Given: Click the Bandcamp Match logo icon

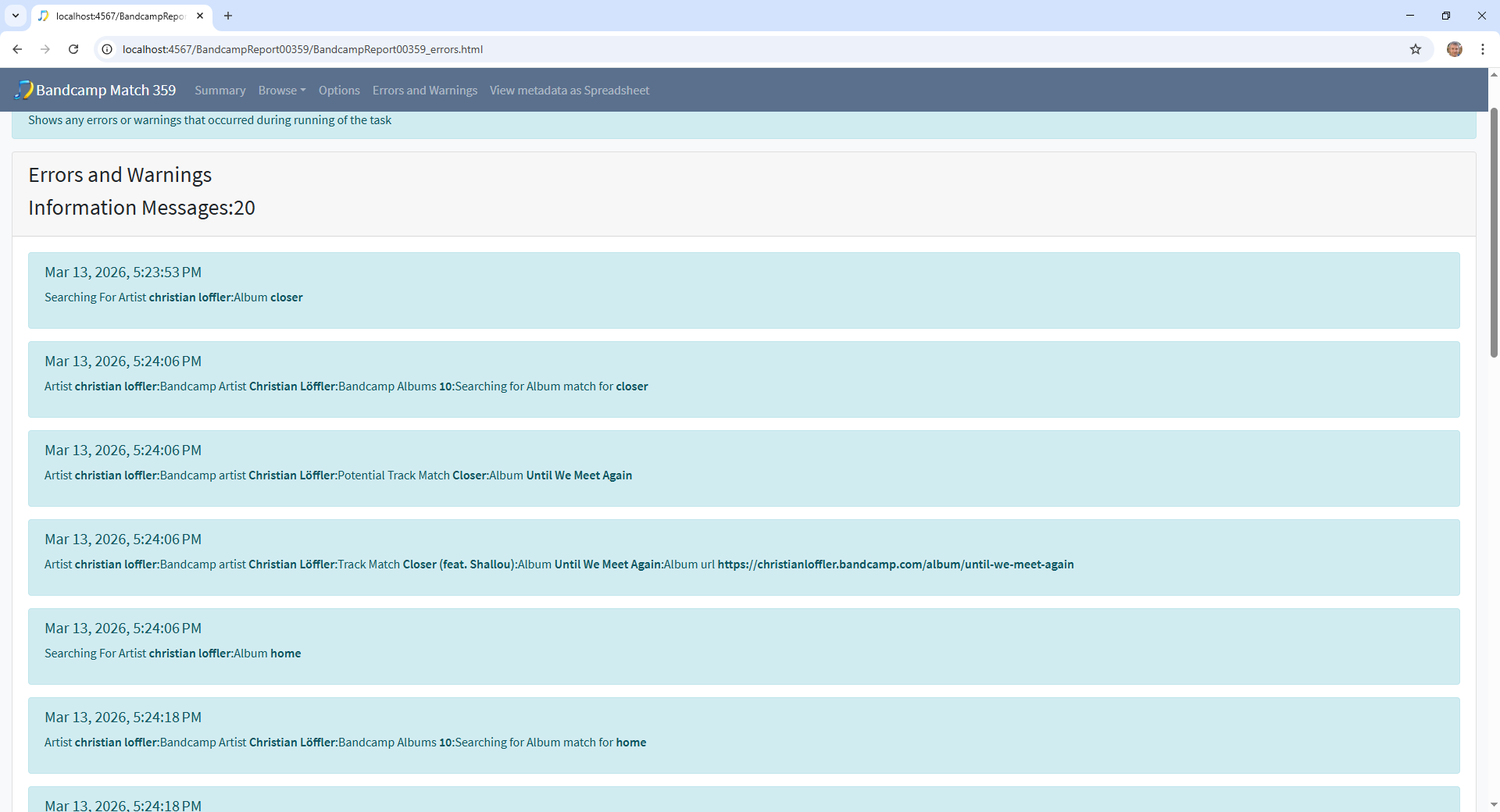Looking at the screenshot, I should click(x=23, y=90).
